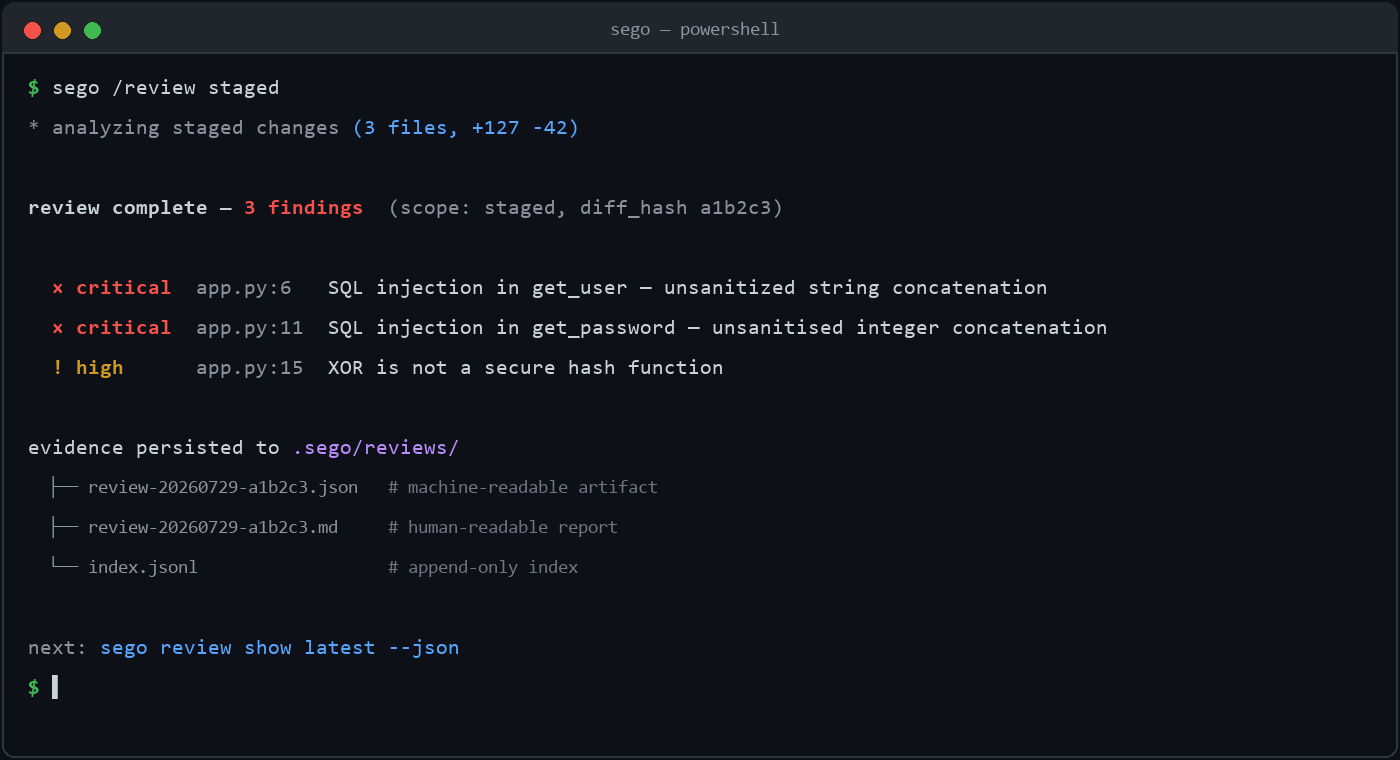This screenshot has height=760, width=1400.
Task: Click the yellow minimize window button
Action: pyautogui.click(x=62, y=30)
